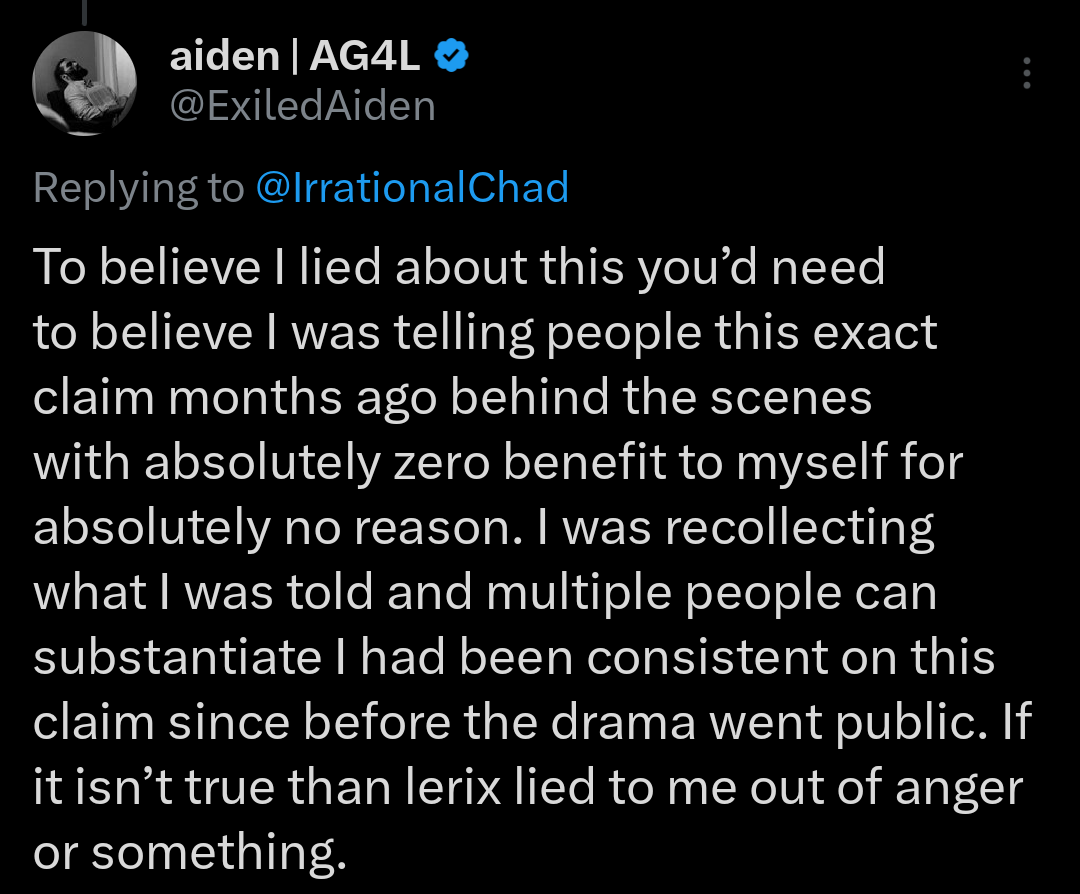Click the line "with absolutely zero benefit"
The height and width of the screenshot is (894, 1080).
point(498,462)
